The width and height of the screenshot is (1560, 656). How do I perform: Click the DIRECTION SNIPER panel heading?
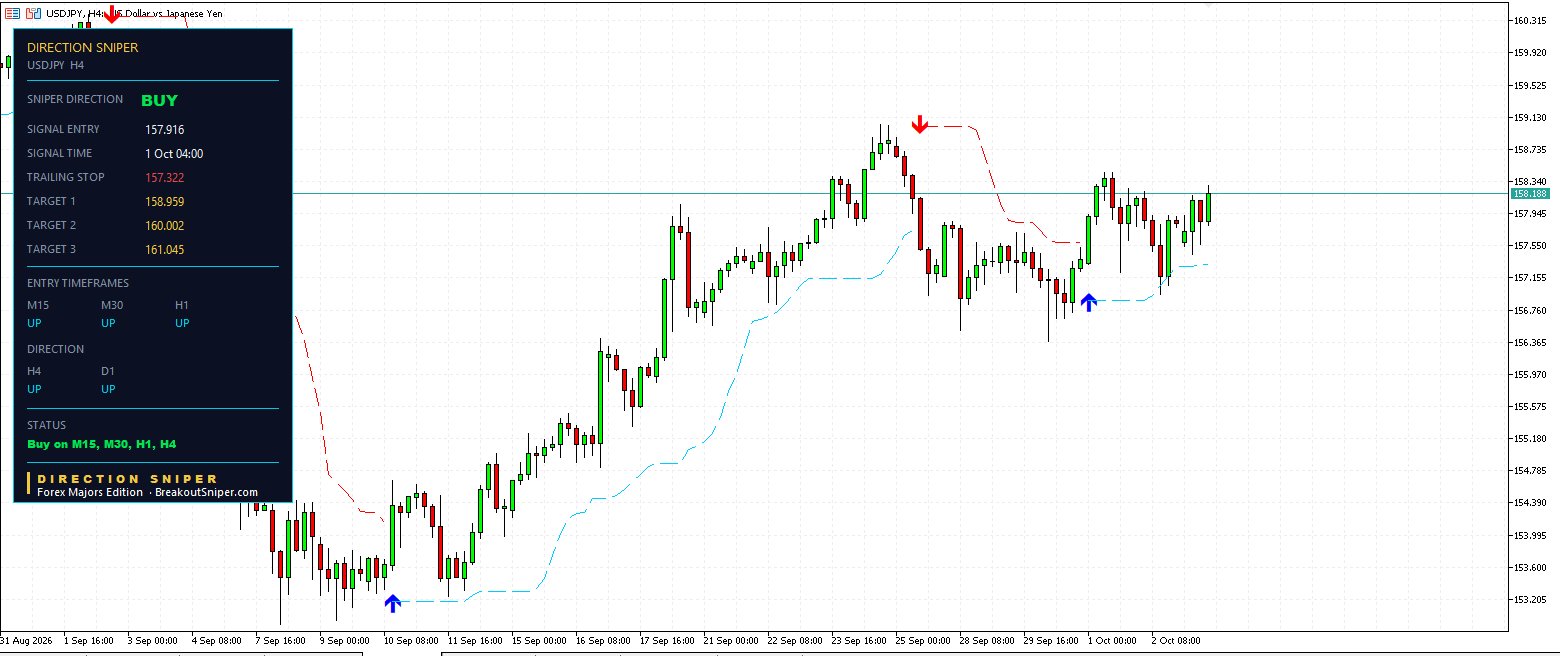click(x=83, y=47)
